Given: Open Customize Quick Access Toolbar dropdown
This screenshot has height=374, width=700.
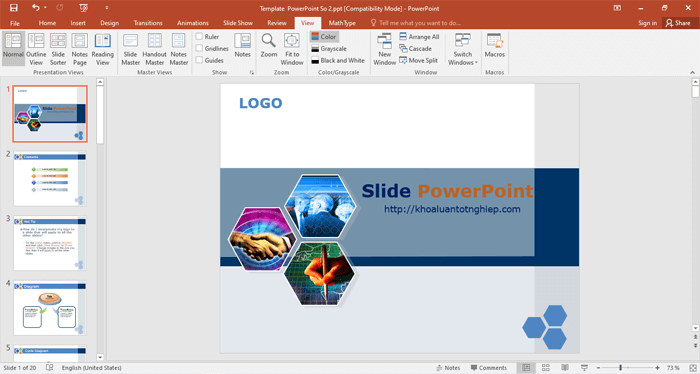Looking at the screenshot, I should [107, 8].
